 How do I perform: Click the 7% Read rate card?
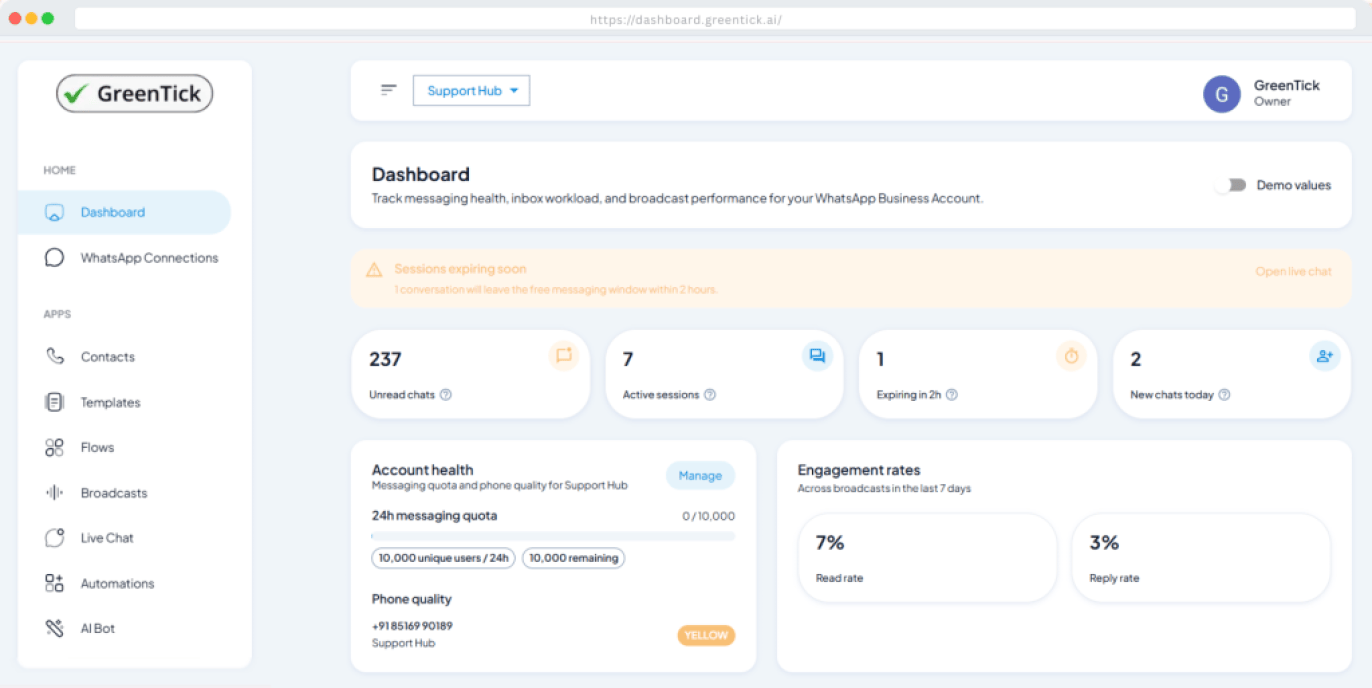927,558
